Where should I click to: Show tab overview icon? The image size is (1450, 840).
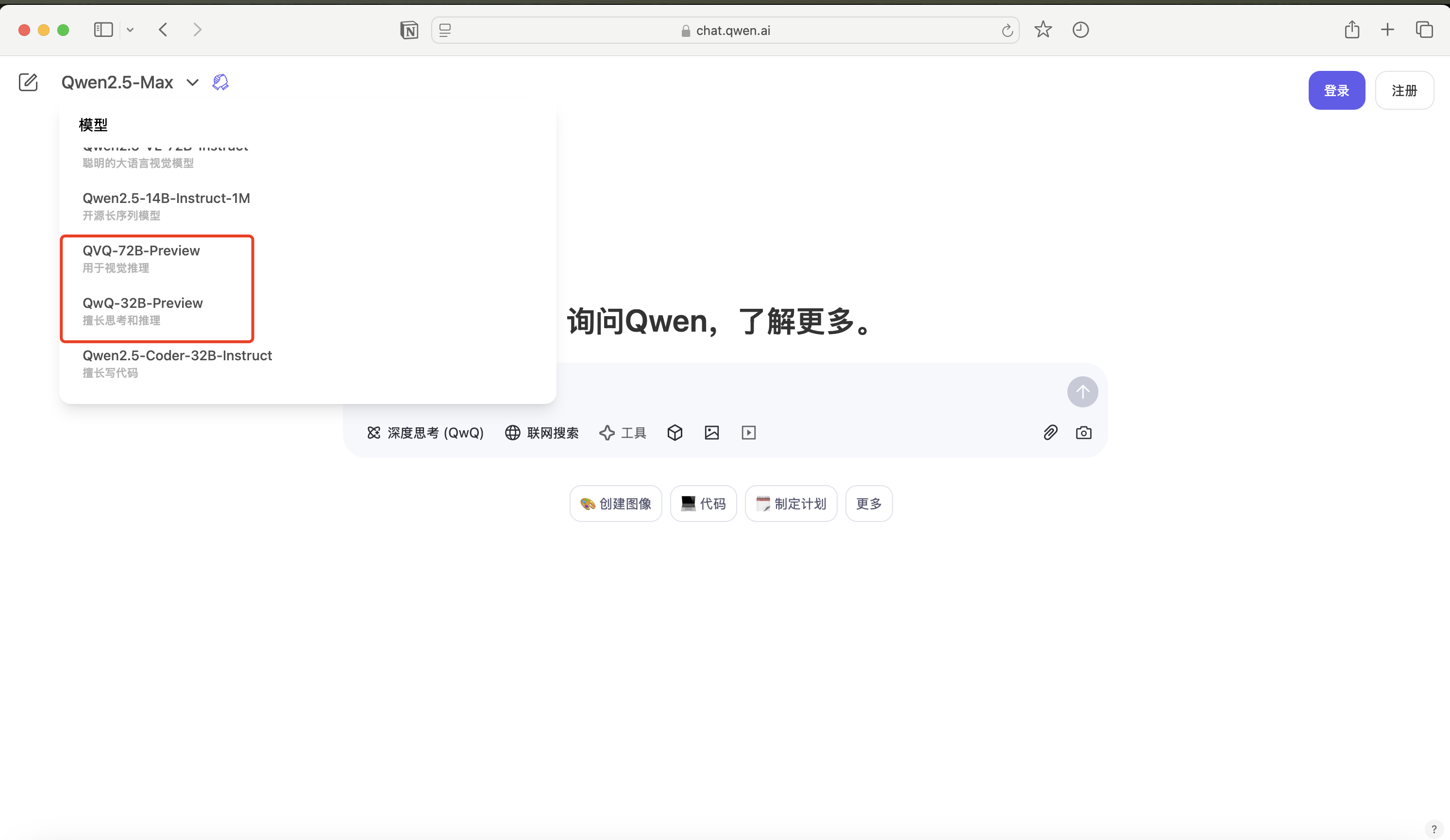(x=1424, y=30)
